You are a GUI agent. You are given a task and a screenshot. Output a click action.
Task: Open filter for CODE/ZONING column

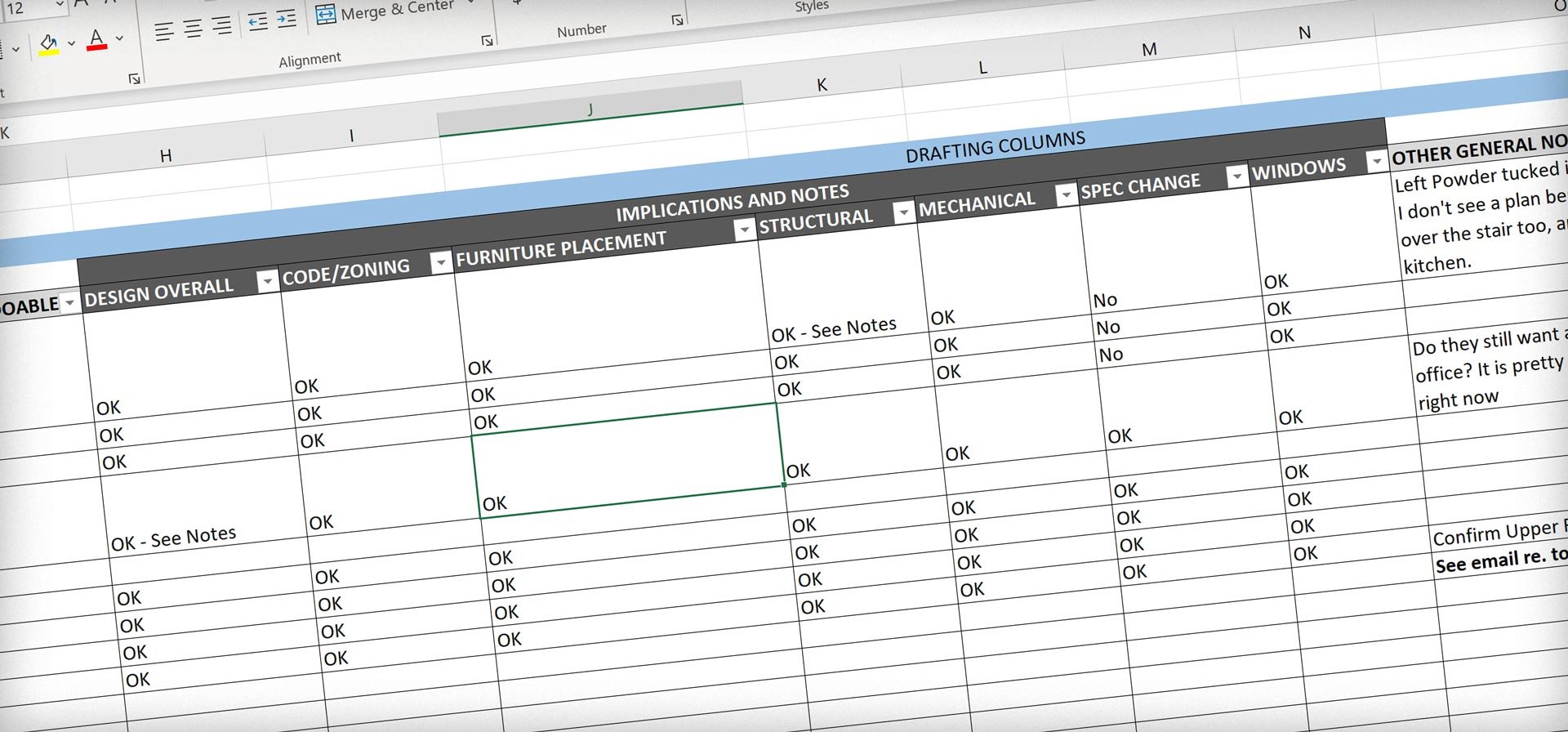[439, 262]
